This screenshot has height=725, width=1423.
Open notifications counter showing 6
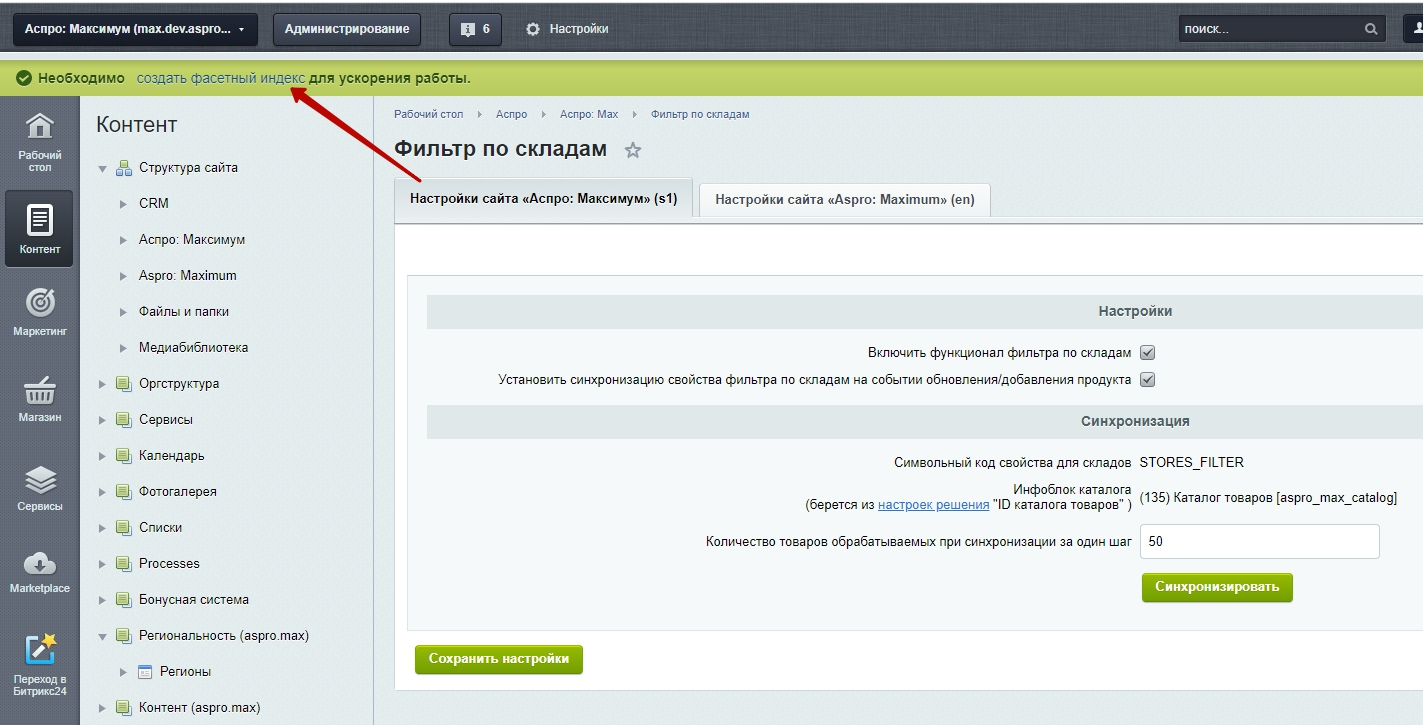point(475,29)
